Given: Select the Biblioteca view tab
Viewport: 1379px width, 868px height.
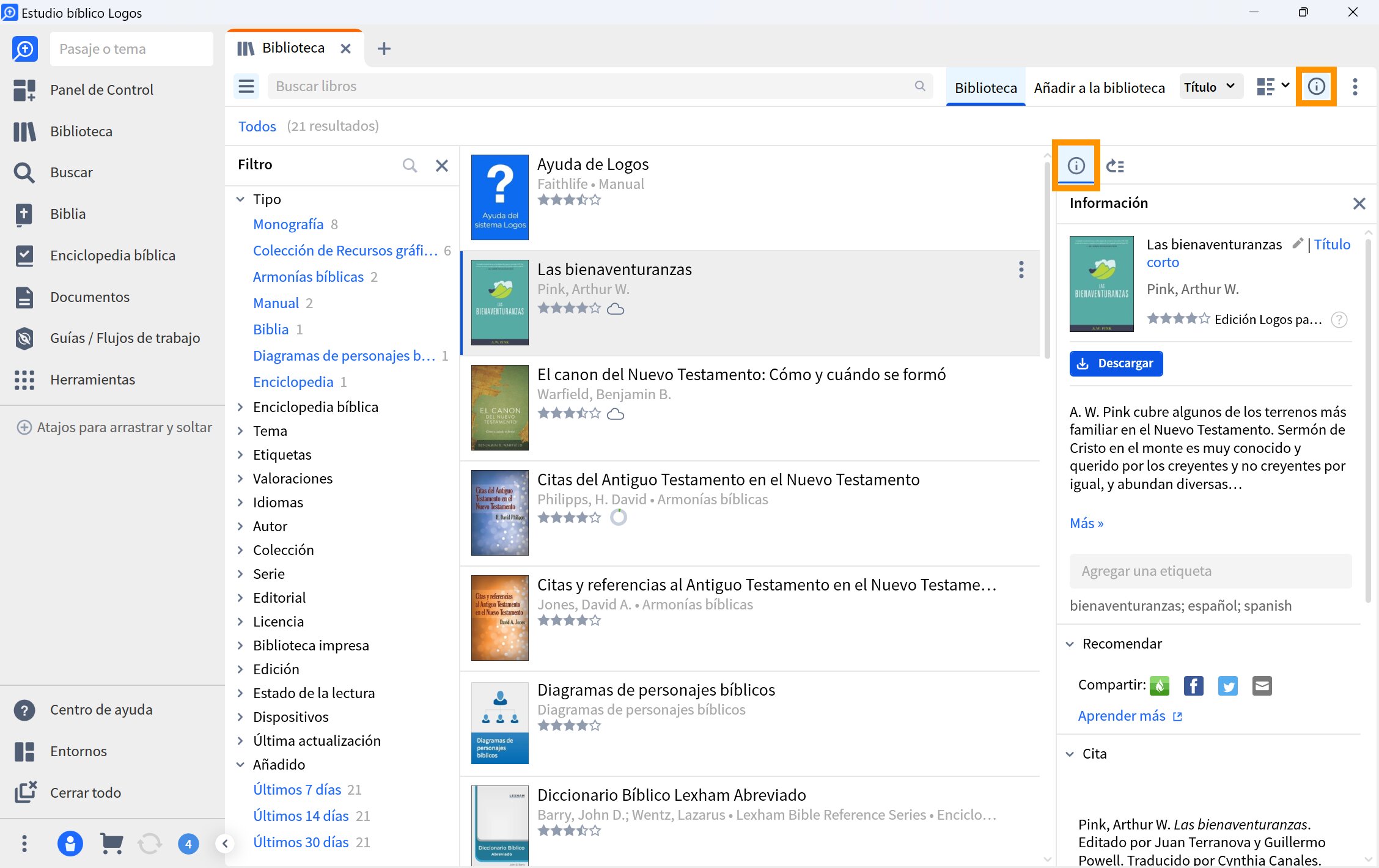Looking at the screenshot, I should 985,87.
